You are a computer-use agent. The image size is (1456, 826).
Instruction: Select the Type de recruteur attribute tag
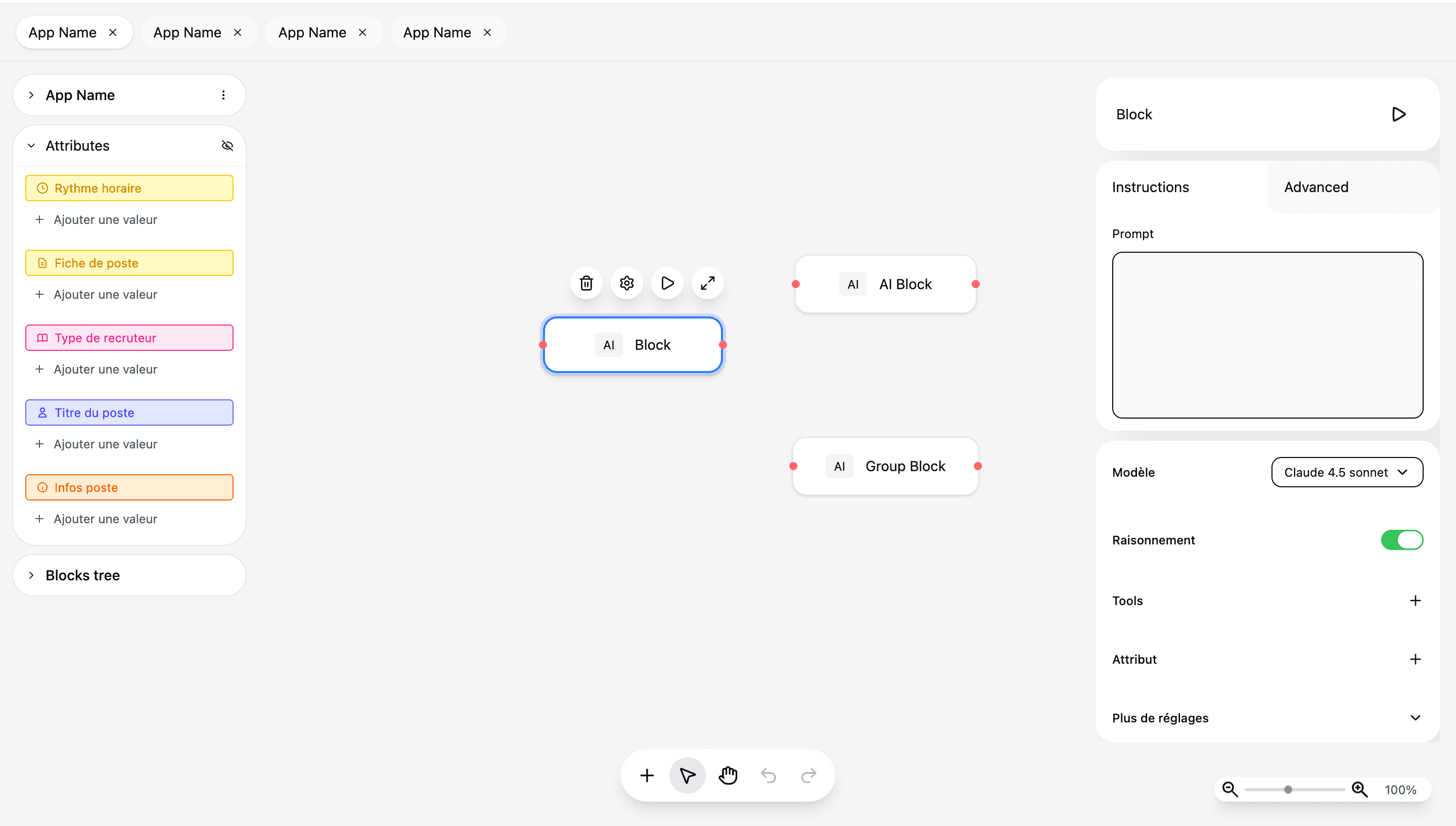[129, 338]
